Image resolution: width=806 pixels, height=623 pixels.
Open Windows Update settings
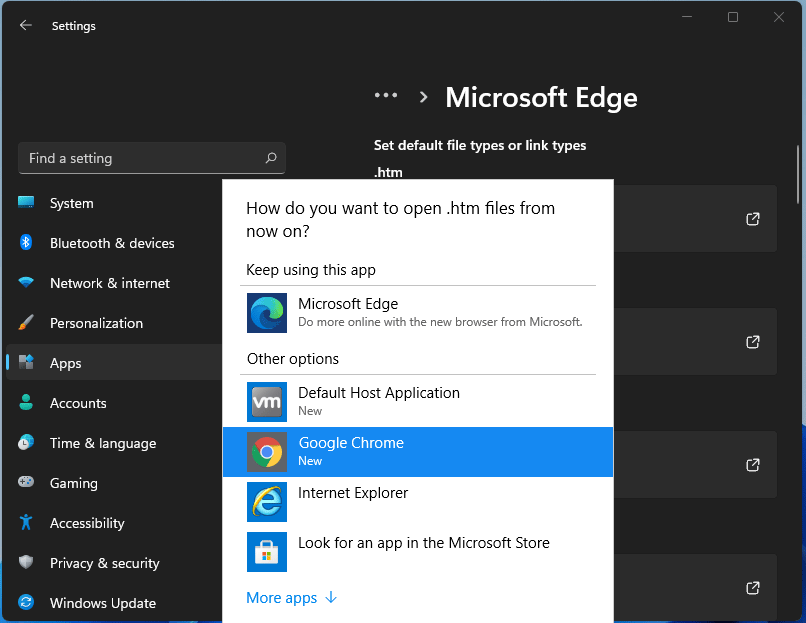tap(114, 602)
